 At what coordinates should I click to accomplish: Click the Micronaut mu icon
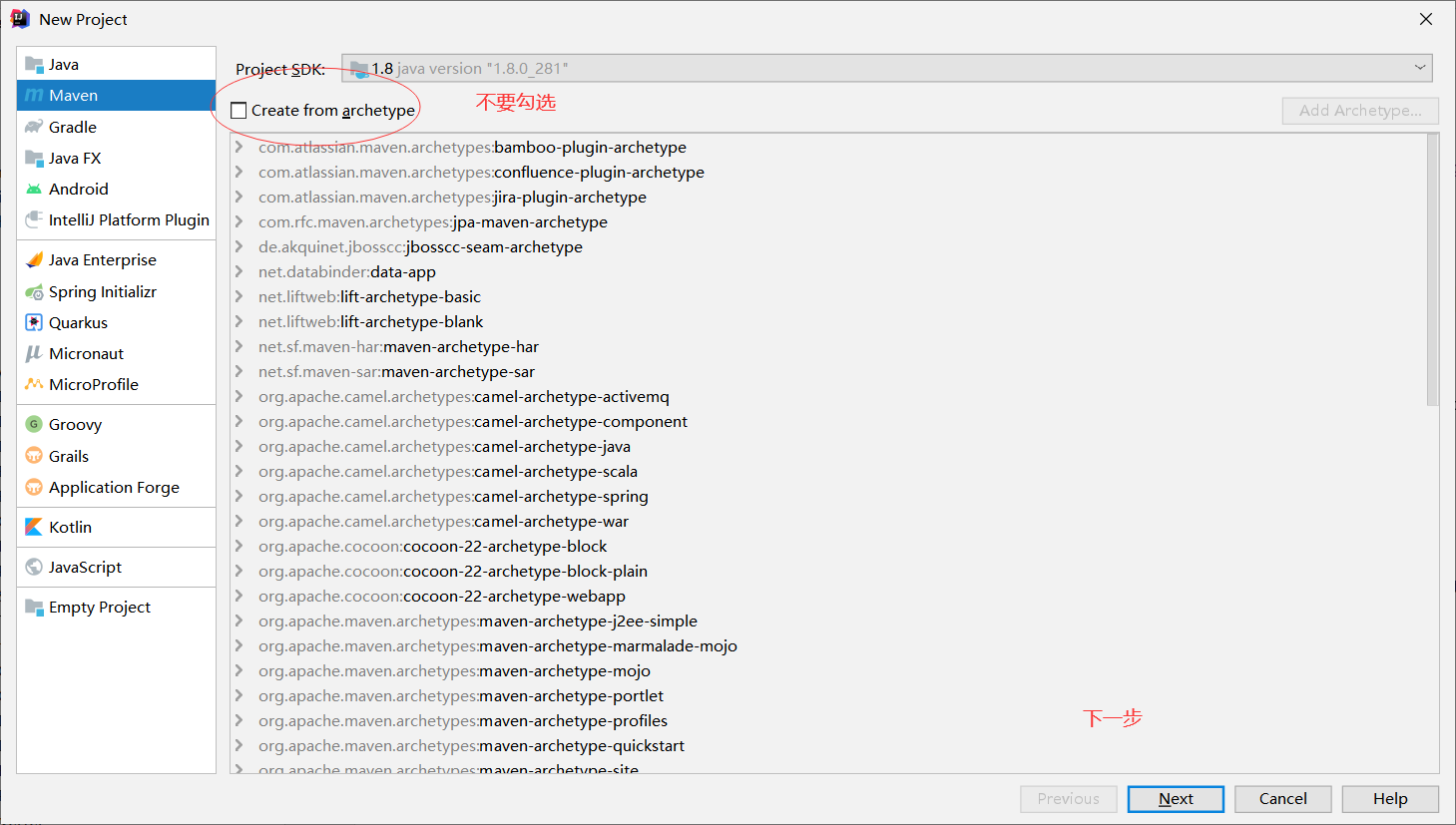pos(34,353)
